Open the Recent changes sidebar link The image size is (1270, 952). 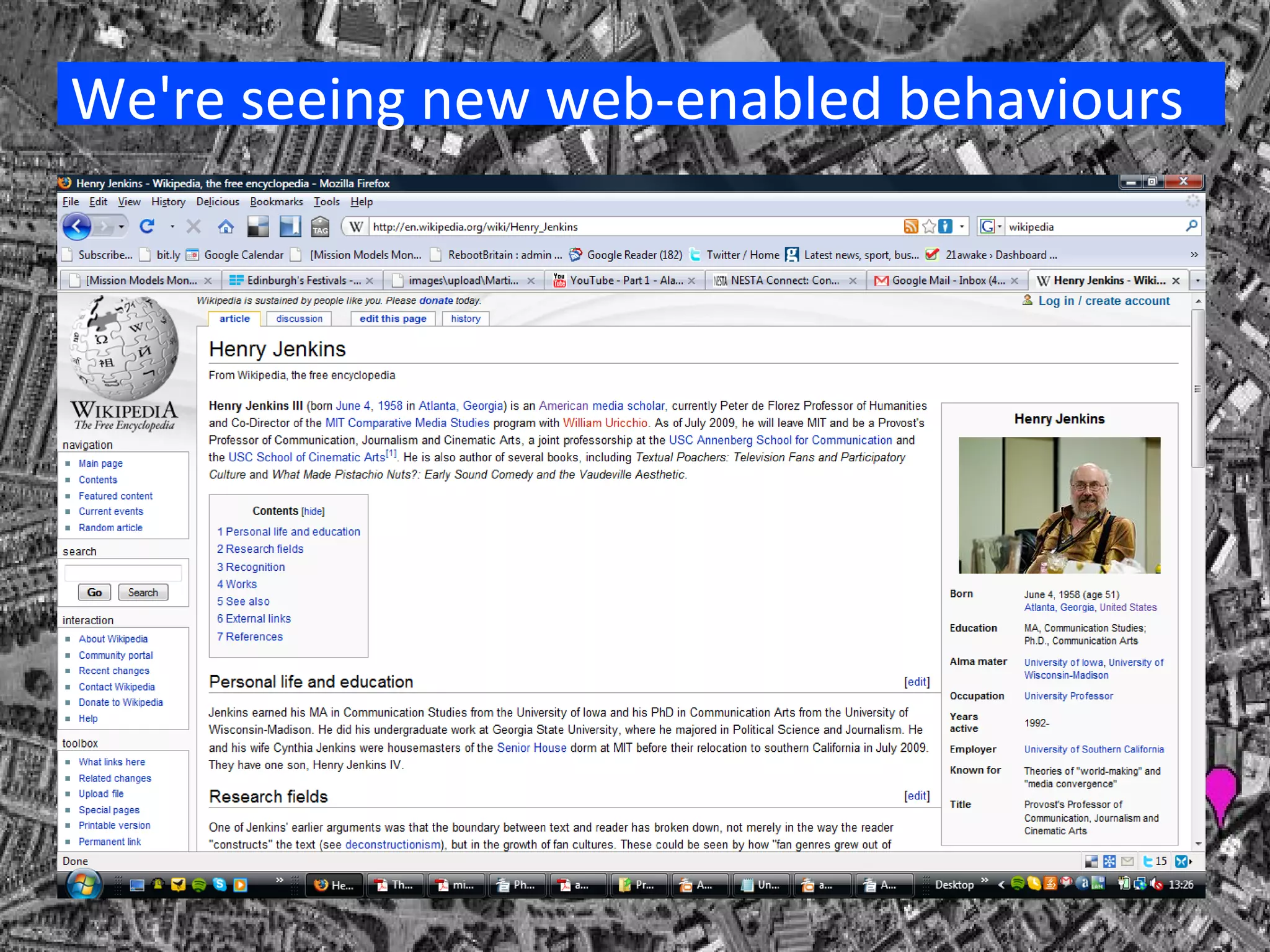[x=114, y=671]
